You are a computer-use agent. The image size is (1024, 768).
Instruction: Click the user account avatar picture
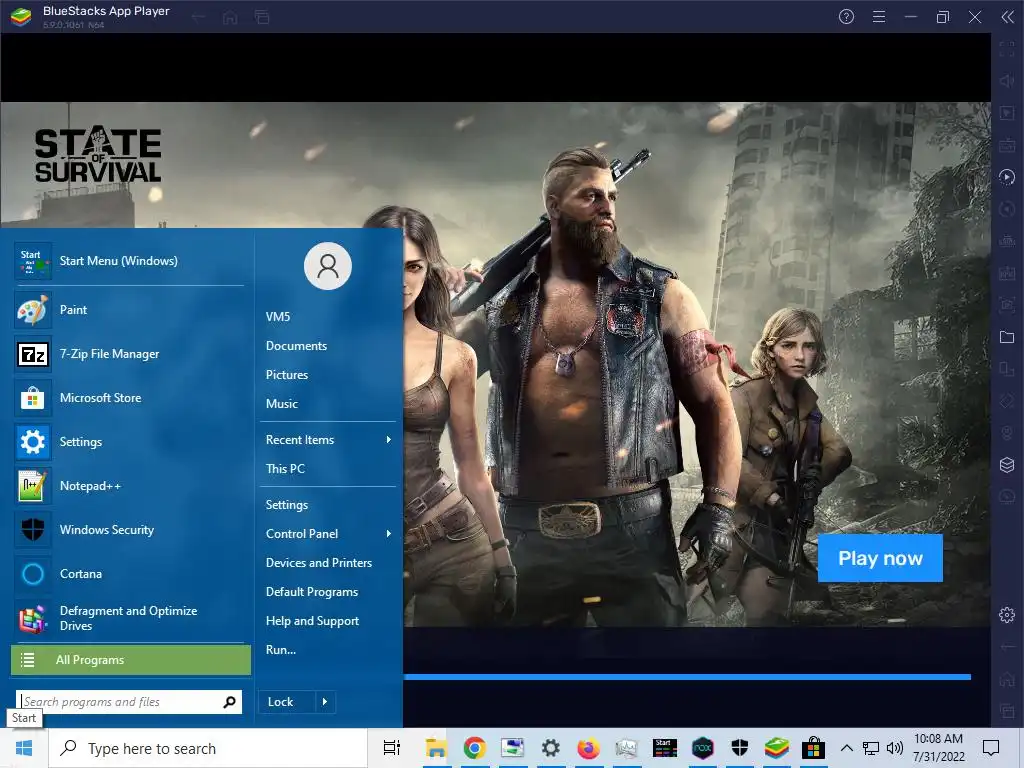[328, 266]
